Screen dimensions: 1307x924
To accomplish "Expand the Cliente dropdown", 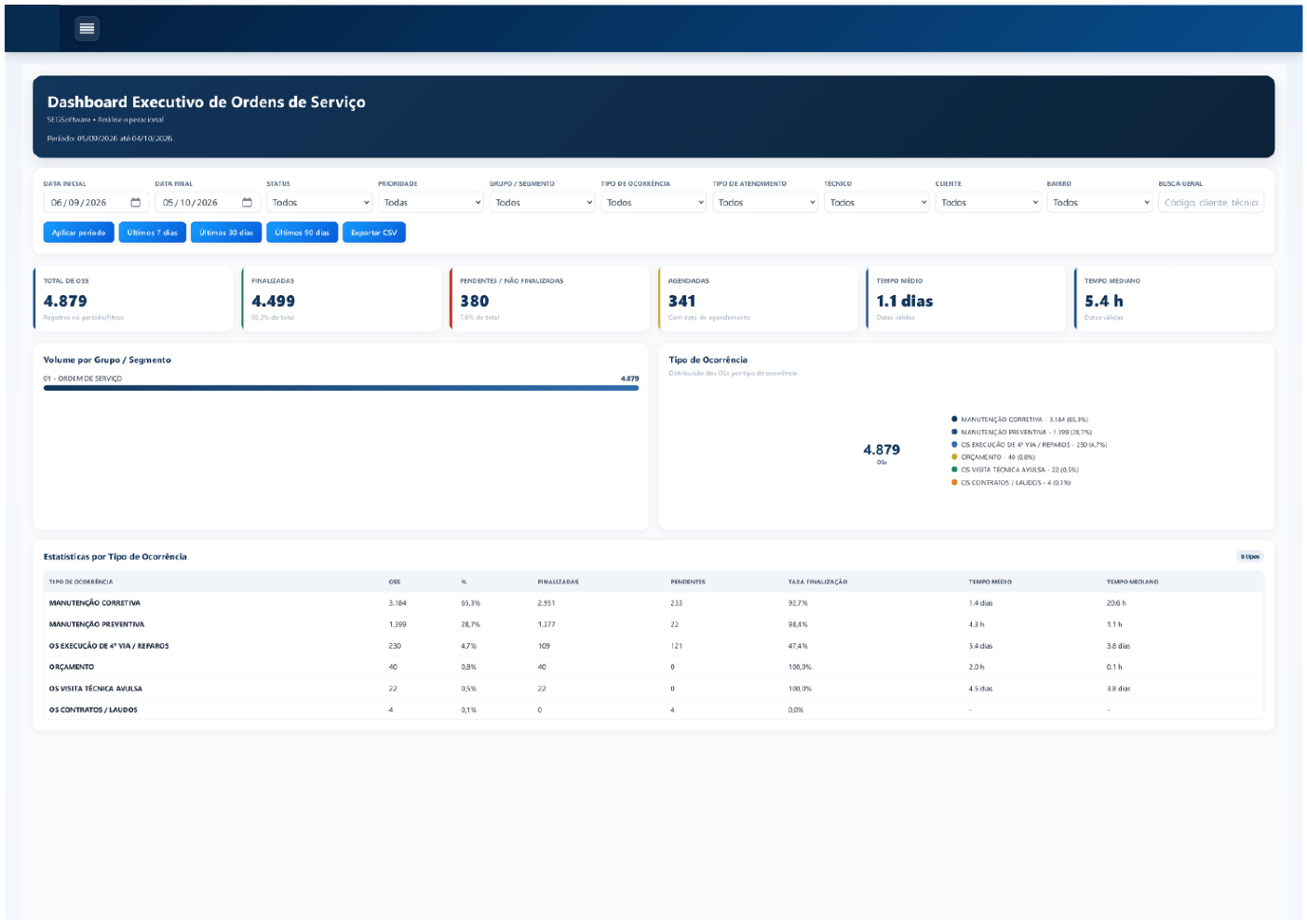I will click(x=988, y=203).
